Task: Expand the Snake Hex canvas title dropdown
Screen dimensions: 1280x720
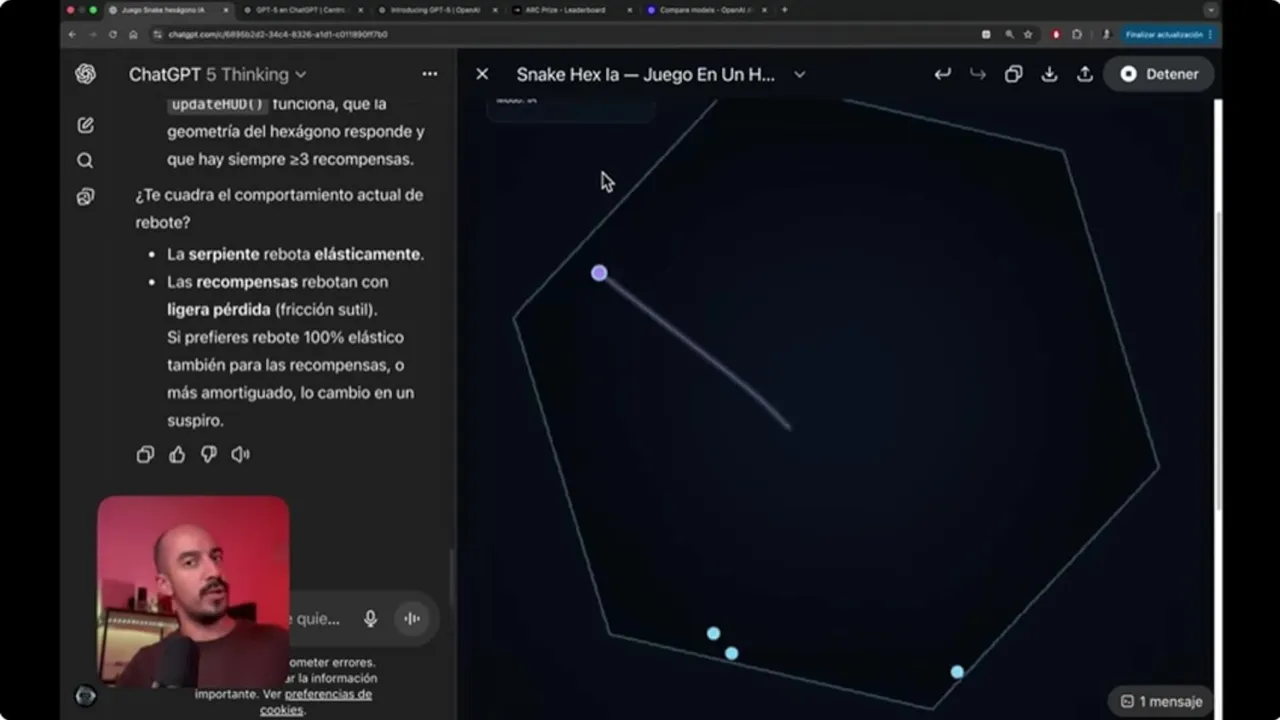Action: click(x=799, y=75)
